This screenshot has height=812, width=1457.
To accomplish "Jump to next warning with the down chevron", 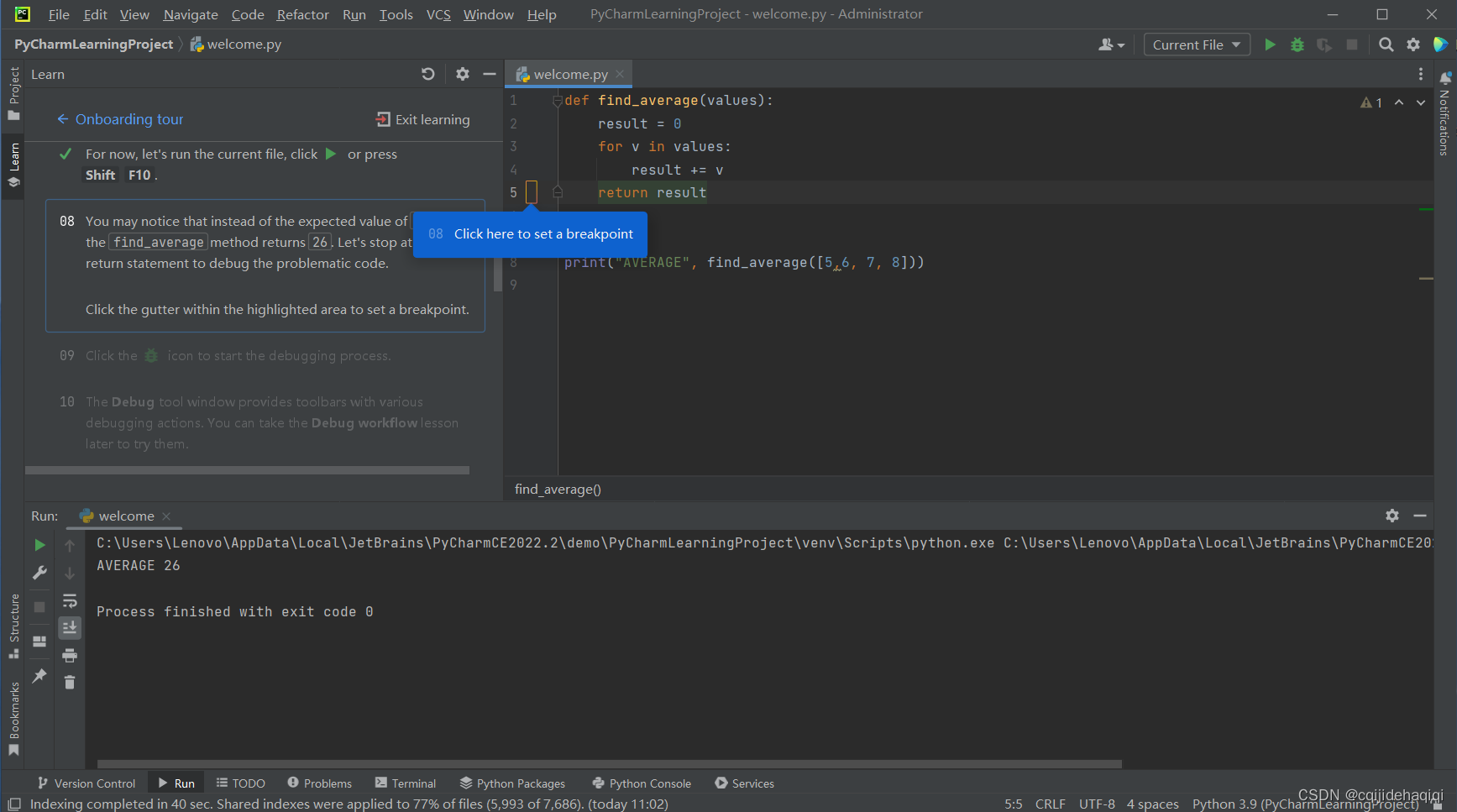I will pos(1420,102).
